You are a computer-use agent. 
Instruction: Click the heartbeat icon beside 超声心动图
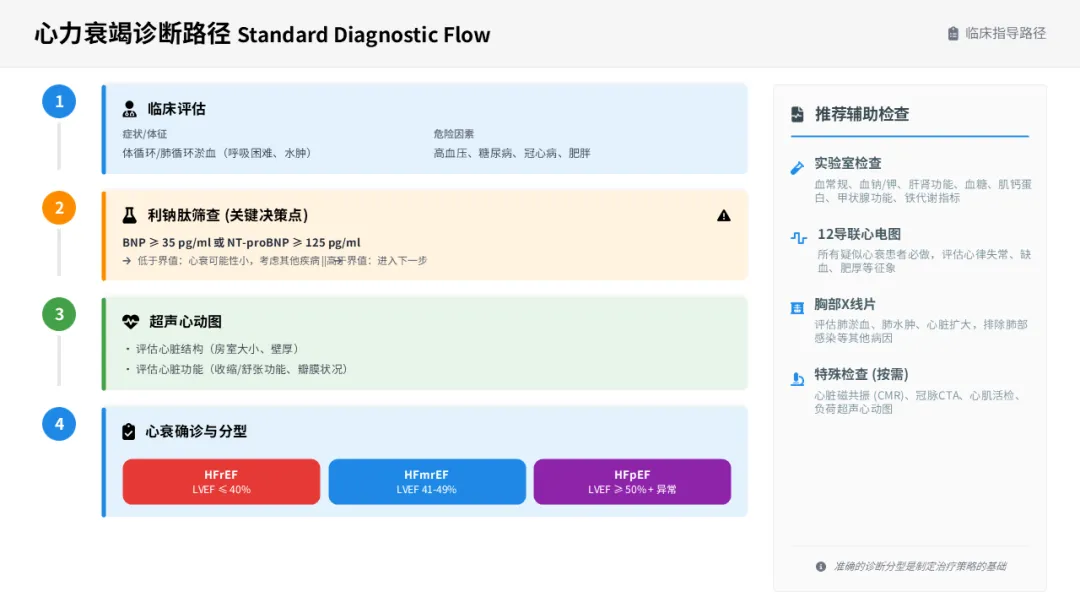[131, 322]
